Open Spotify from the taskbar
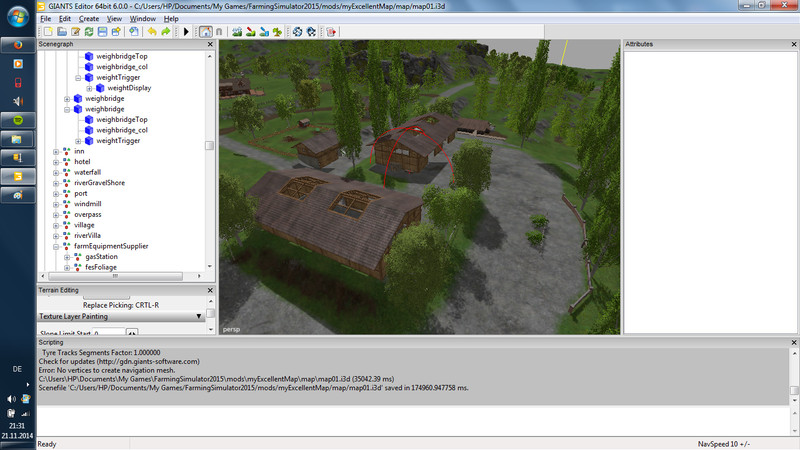Viewport: 800px width, 450px height. (x=18, y=120)
